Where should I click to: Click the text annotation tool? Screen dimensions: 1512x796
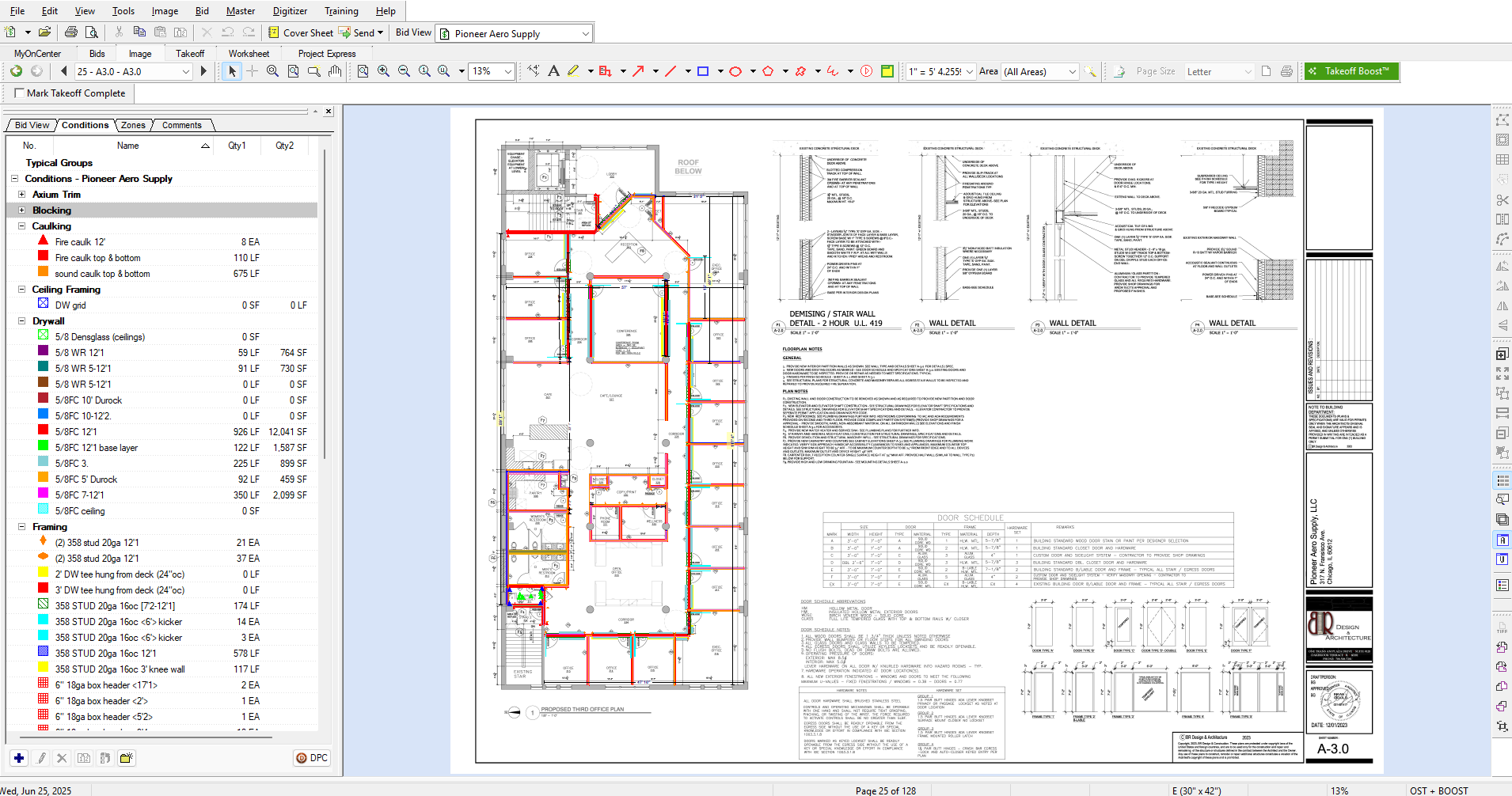553,71
